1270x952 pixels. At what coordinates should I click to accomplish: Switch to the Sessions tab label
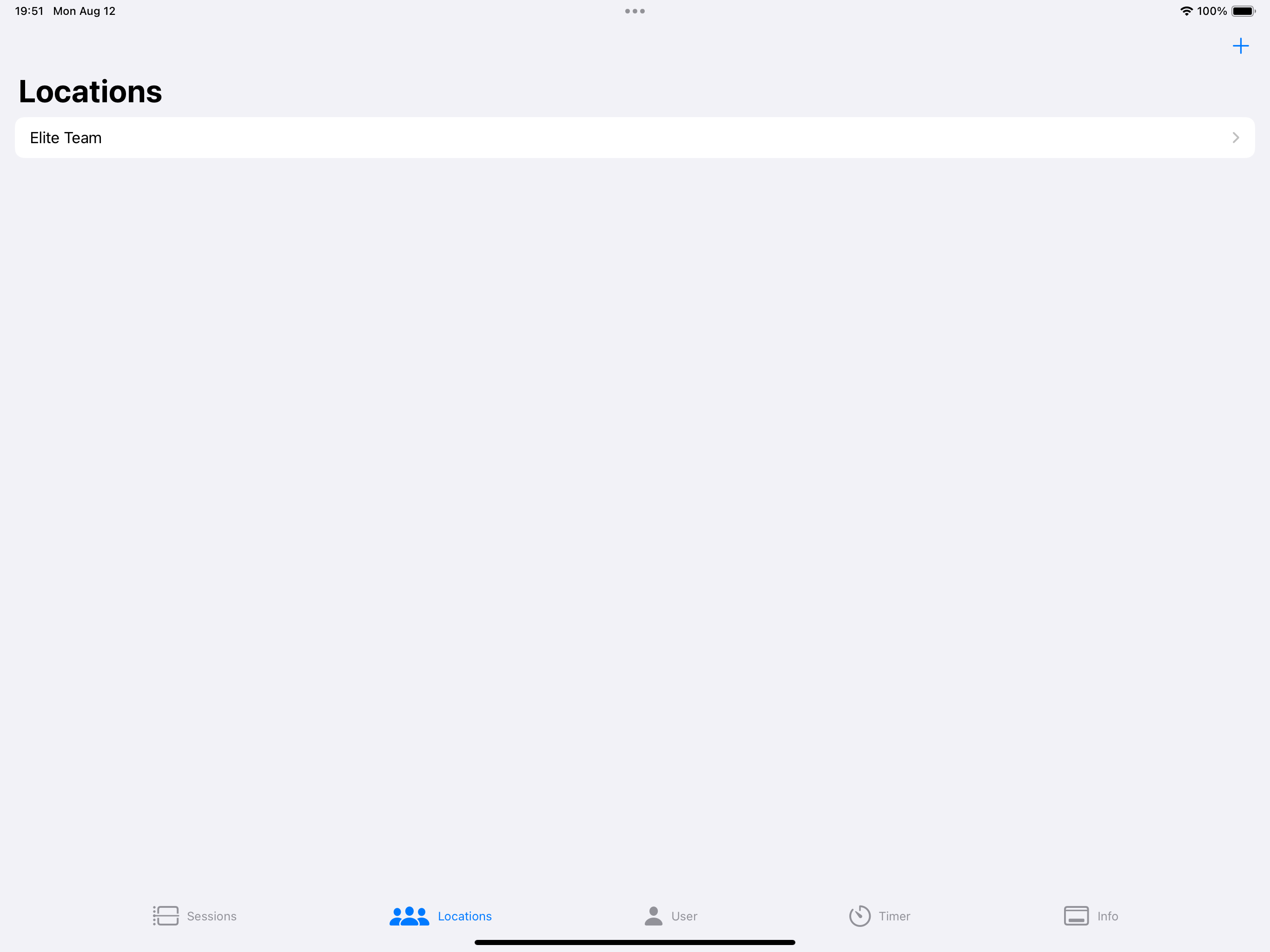212,916
